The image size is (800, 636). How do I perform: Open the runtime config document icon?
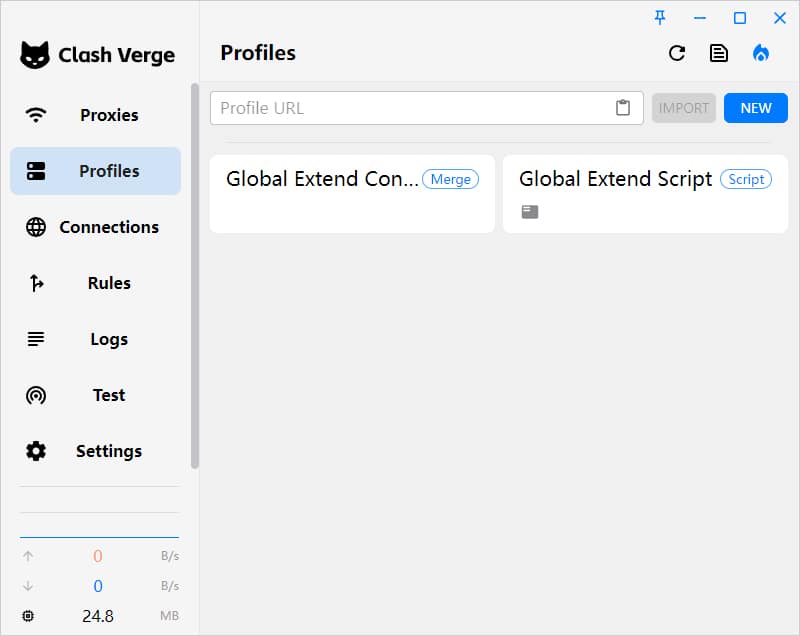tap(719, 54)
